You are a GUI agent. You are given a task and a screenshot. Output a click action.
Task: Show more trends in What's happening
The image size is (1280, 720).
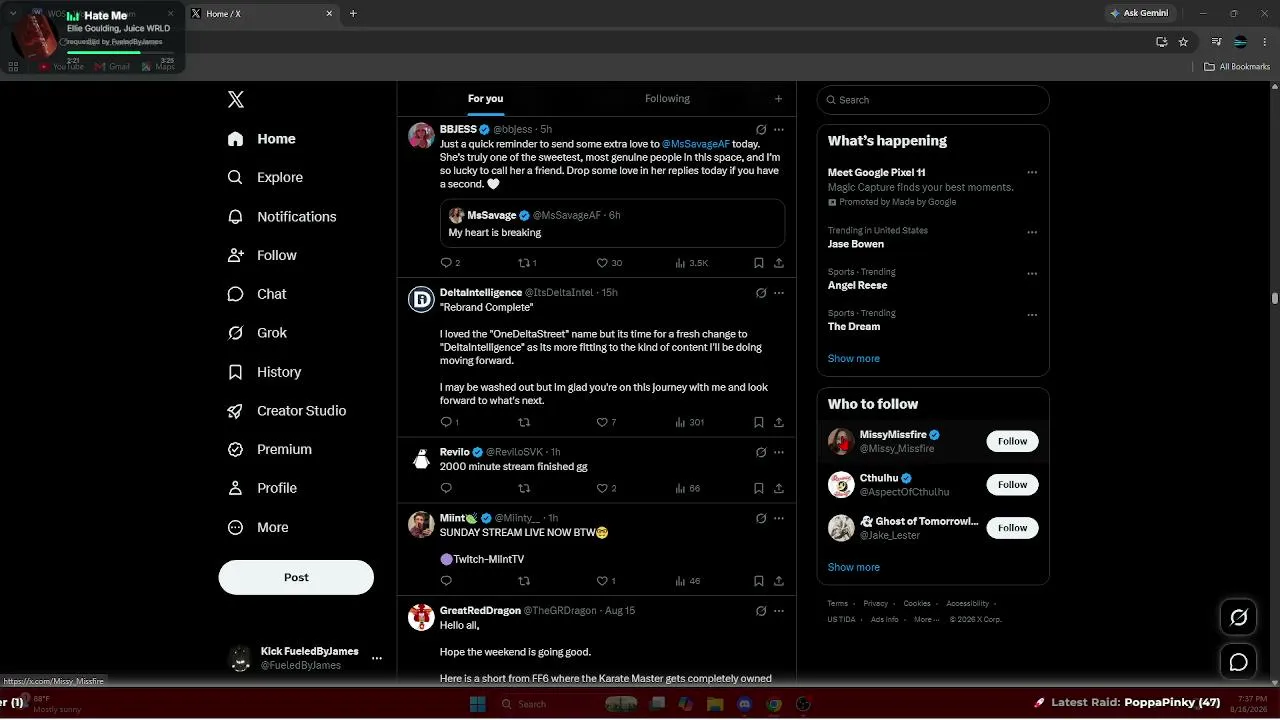point(853,358)
